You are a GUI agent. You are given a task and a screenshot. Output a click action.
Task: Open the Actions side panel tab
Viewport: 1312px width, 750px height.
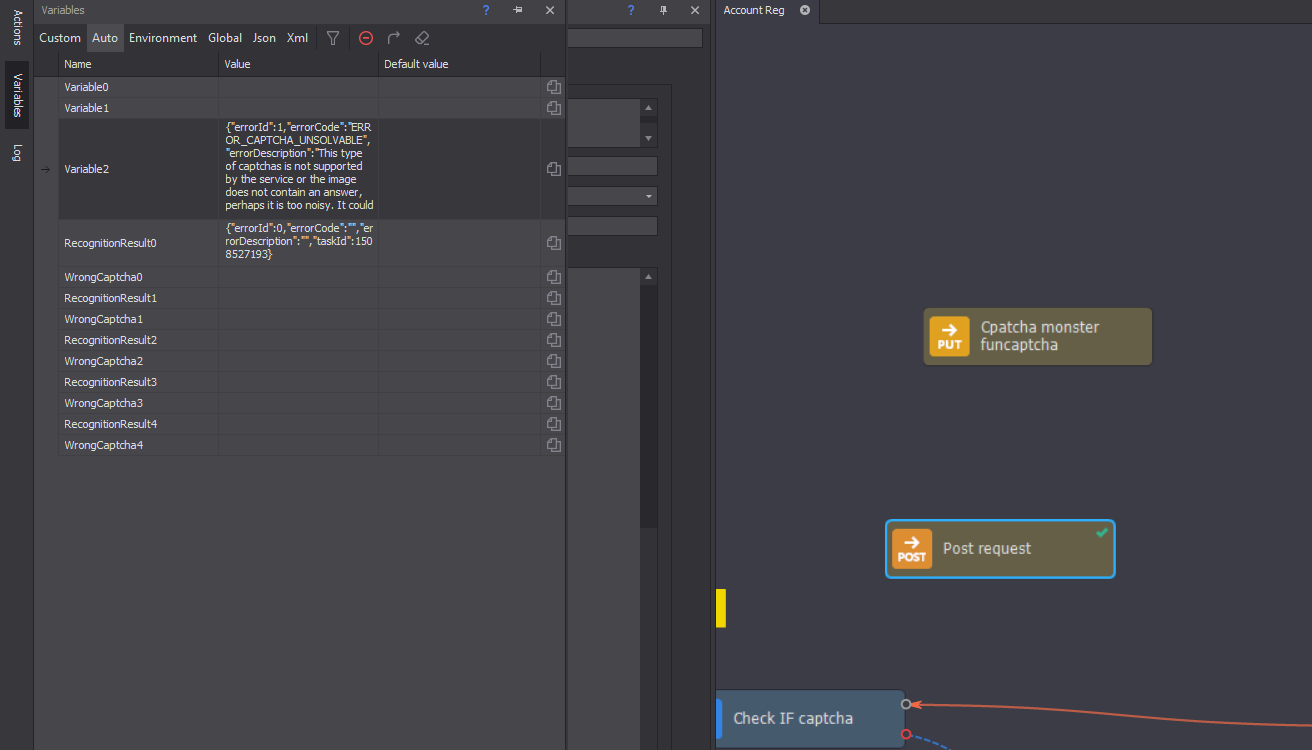(x=17, y=28)
